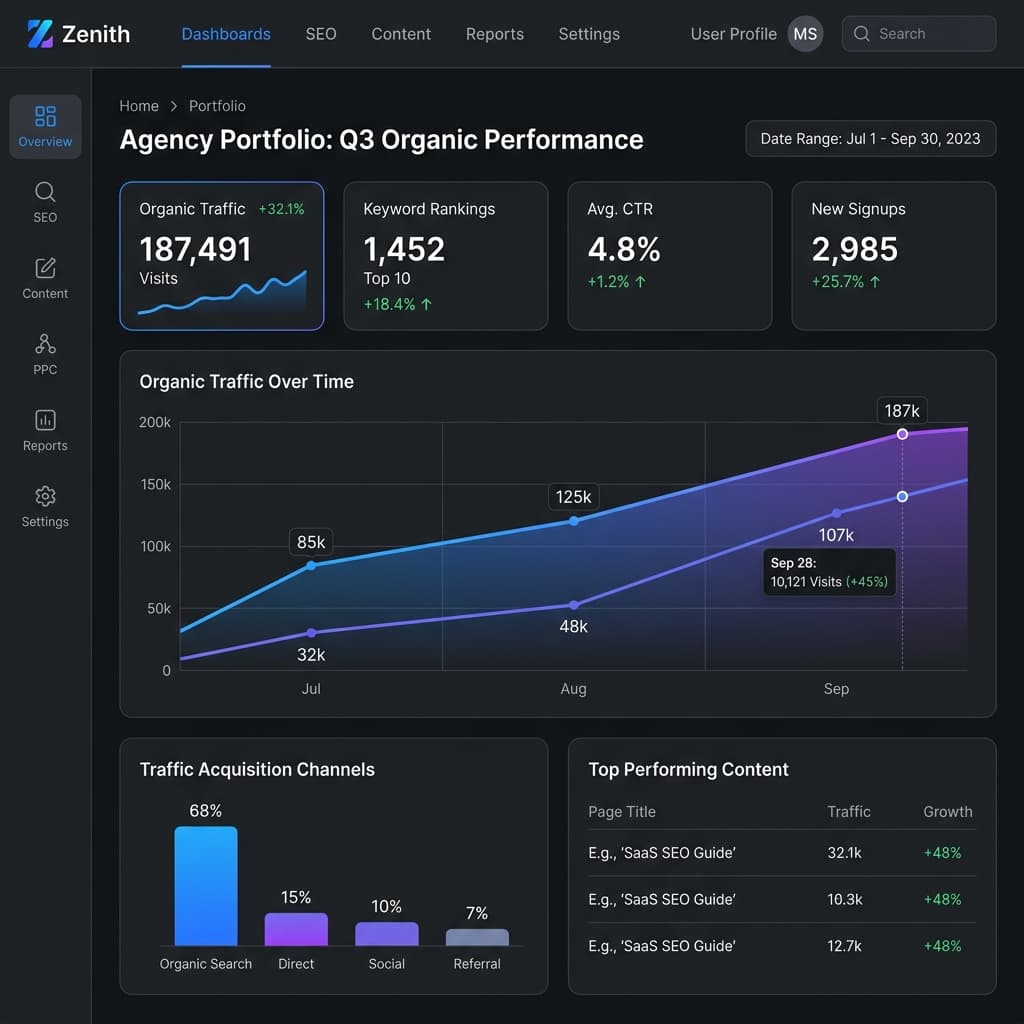This screenshot has width=1024, height=1024.
Task: Click the Zenith logo icon
Action: click(40, 34)
